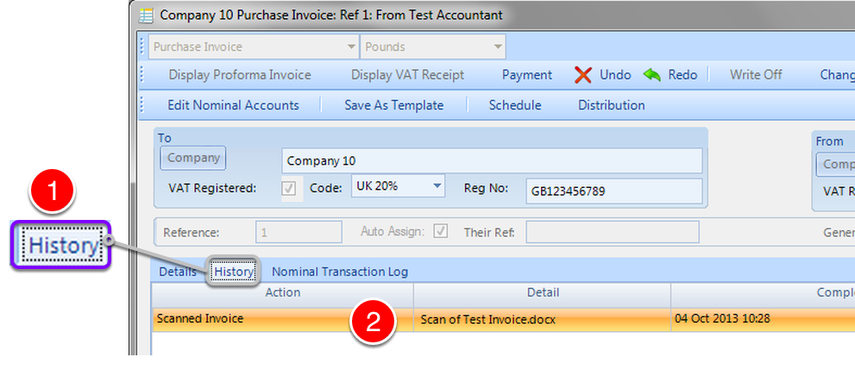
Task: Click the 04 Oct 2013 10:28 cell
Action: [x=763, y=319]
